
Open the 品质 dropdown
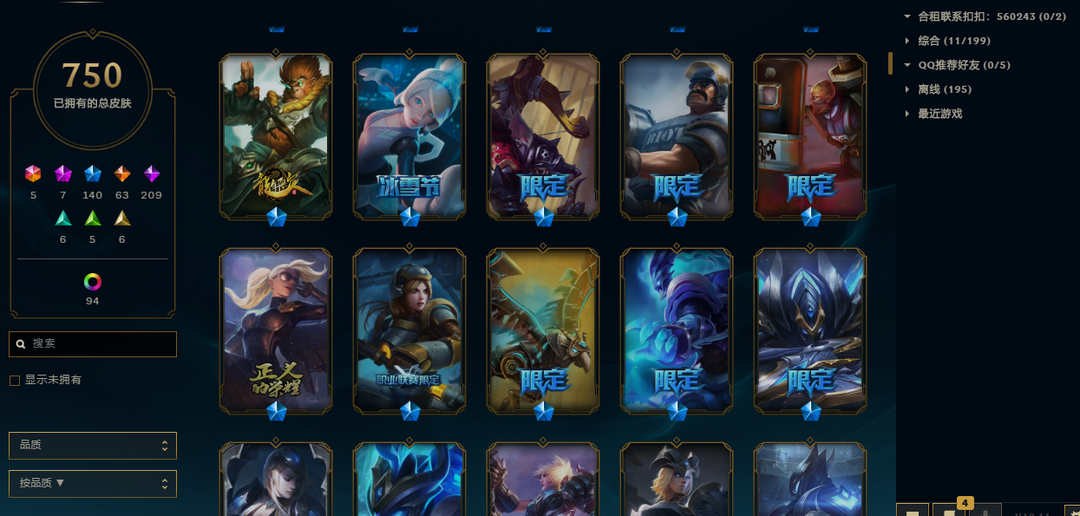tap(92, 445)
